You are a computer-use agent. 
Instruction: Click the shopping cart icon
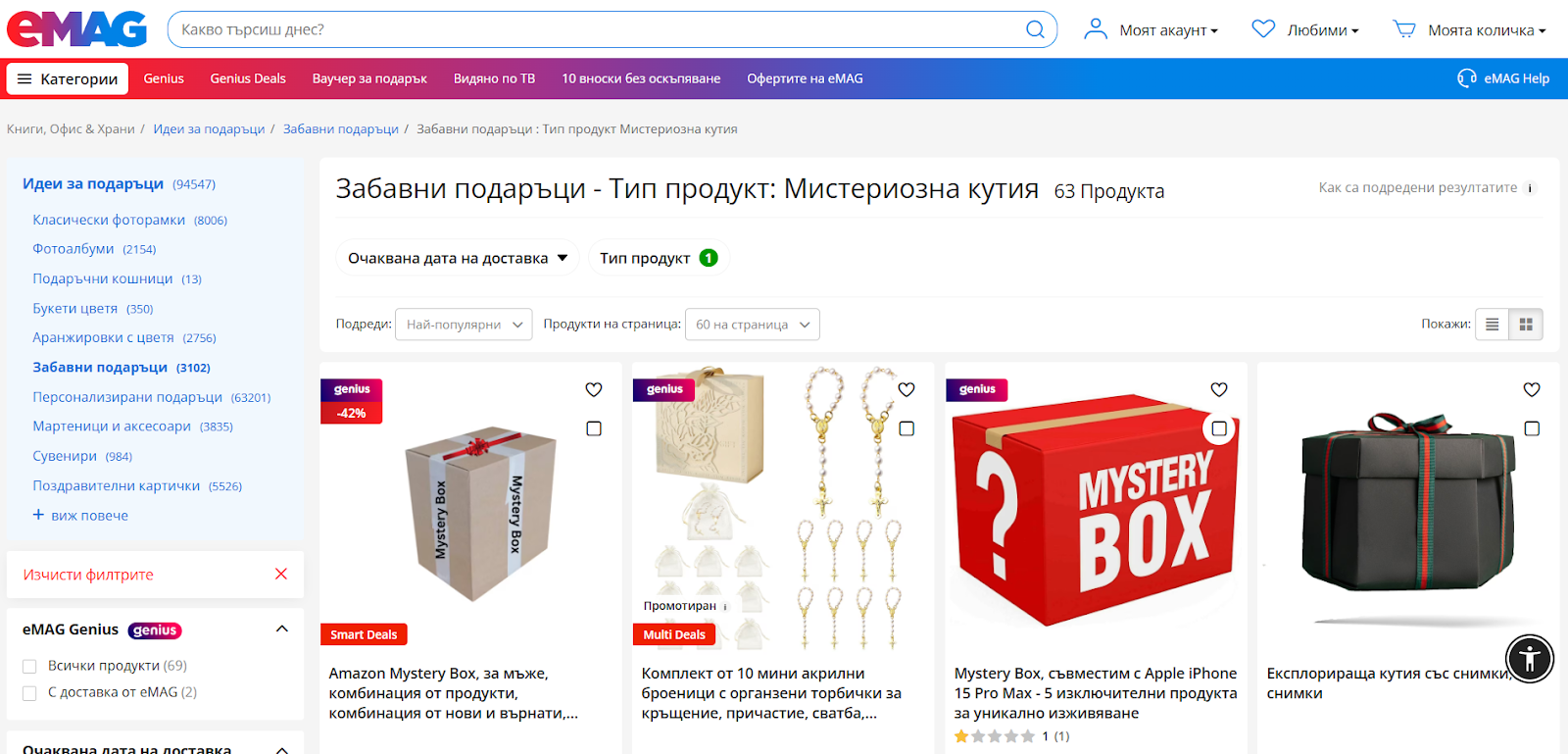[1404, 29]
